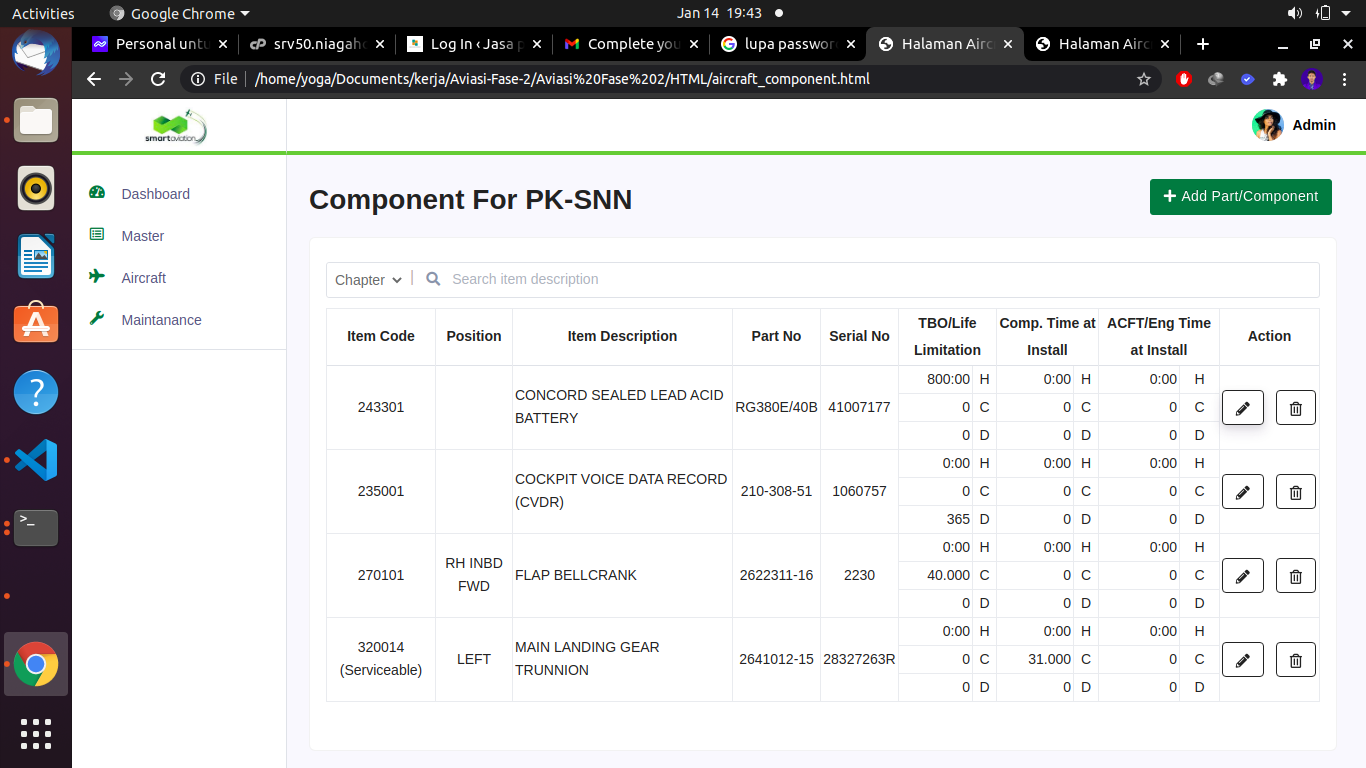
Task: Open the Aircraft sidebar menu item
Action: coord(143,278)
